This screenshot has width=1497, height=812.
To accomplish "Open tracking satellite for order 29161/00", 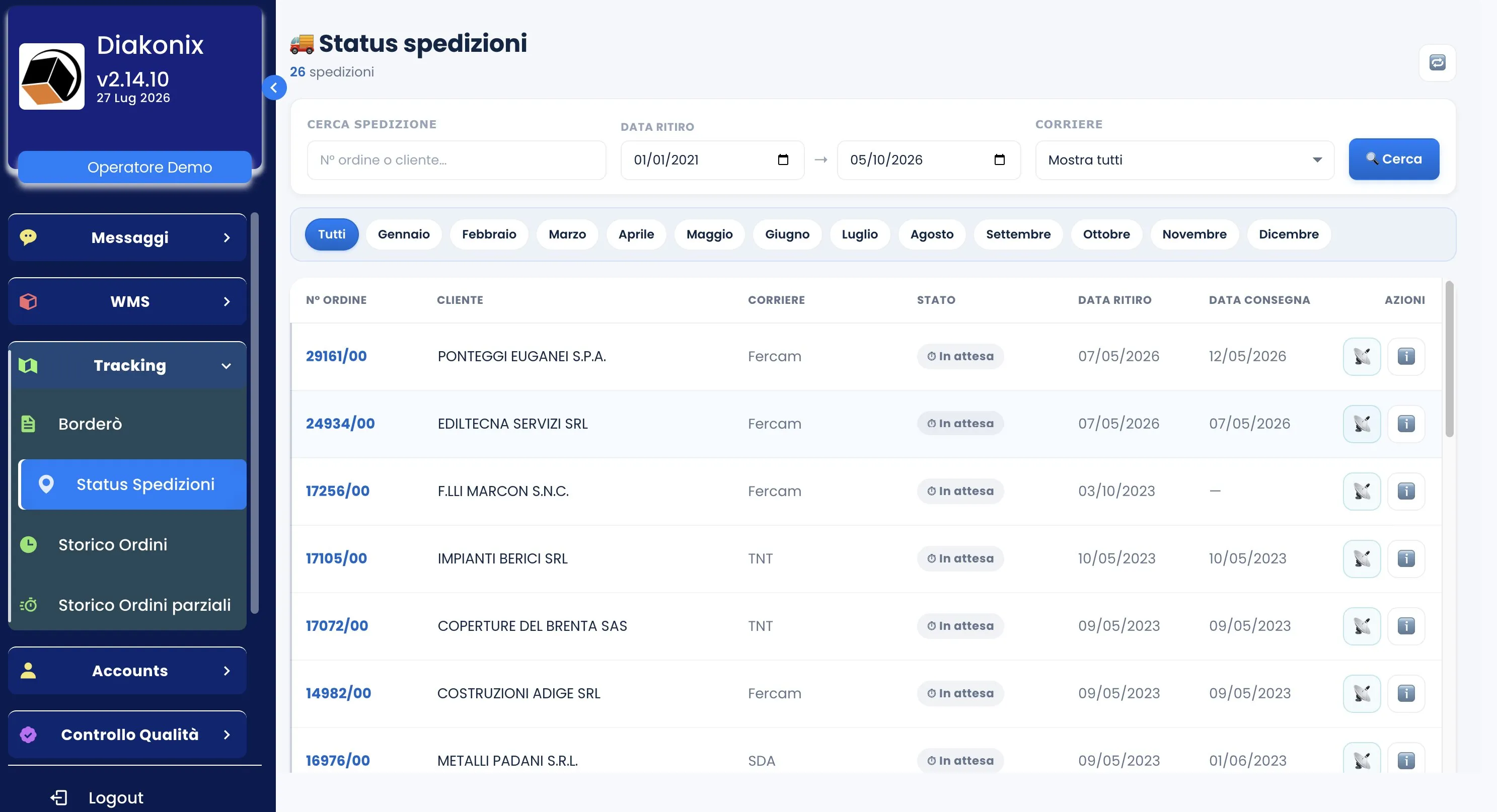I will point(1362,356).
